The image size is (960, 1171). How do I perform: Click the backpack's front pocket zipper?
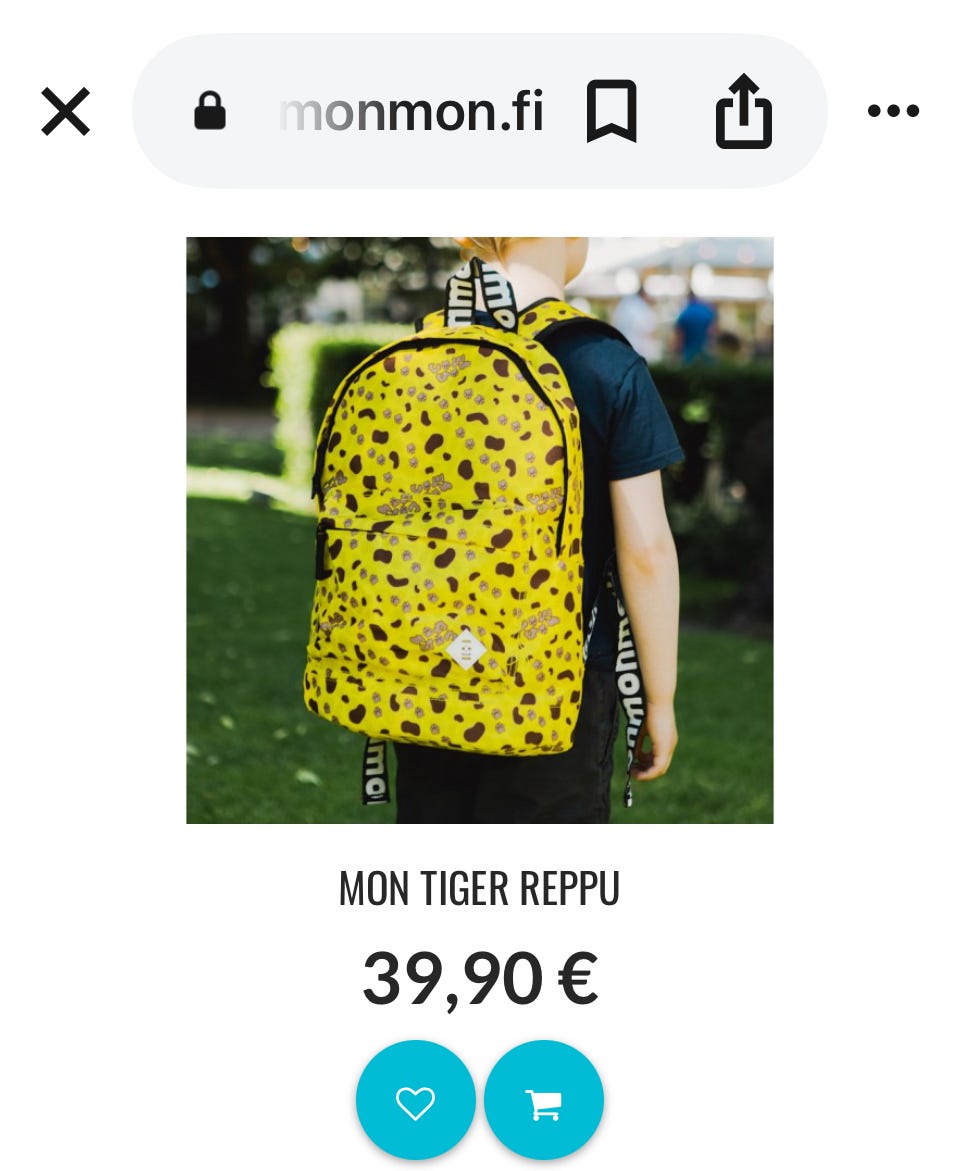(323, 549)
